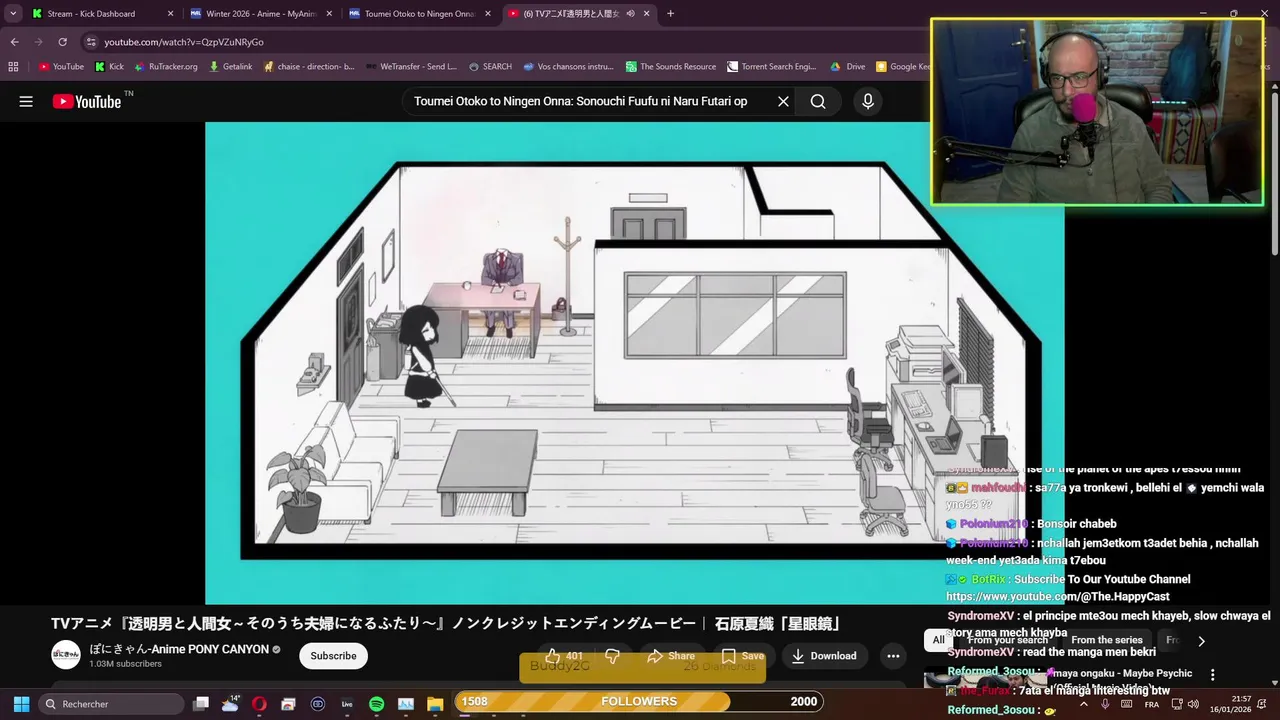Image resolution: width=1280 pixels, height=720 pixels.
Task: Save the video to a playlist
Action: pos(743,656)
